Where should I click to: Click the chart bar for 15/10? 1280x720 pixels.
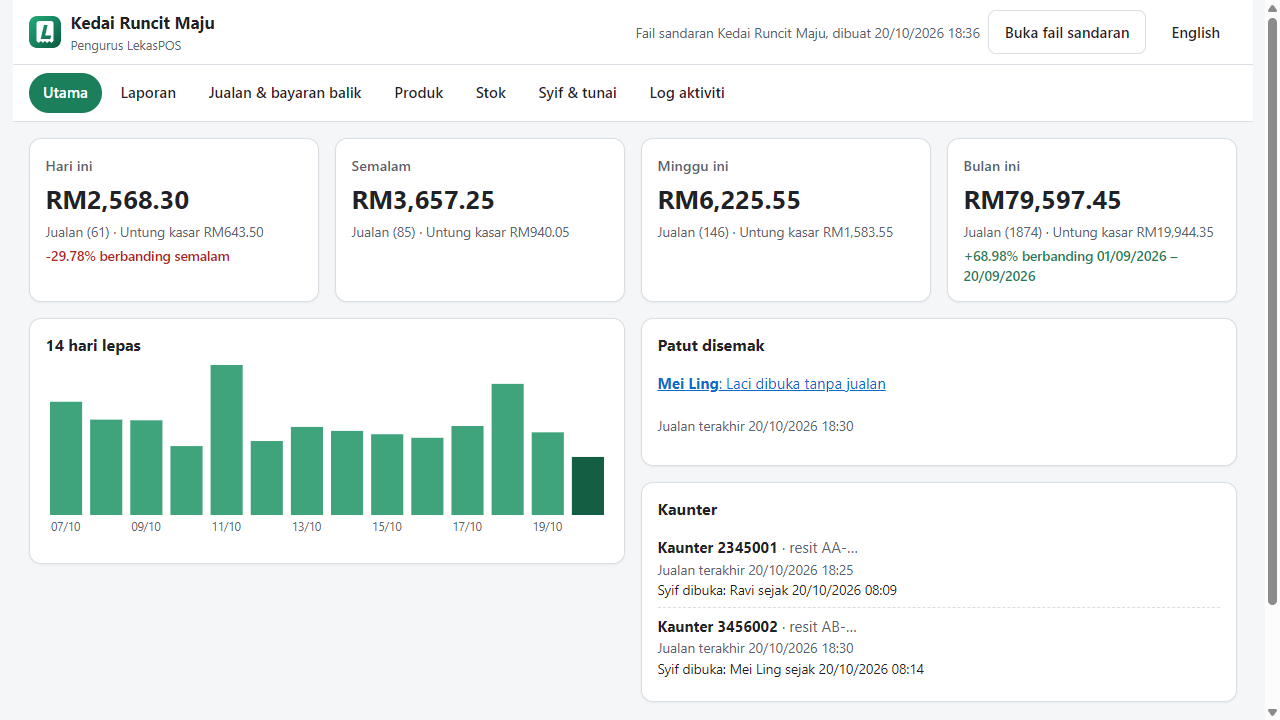tap(387, 475)
